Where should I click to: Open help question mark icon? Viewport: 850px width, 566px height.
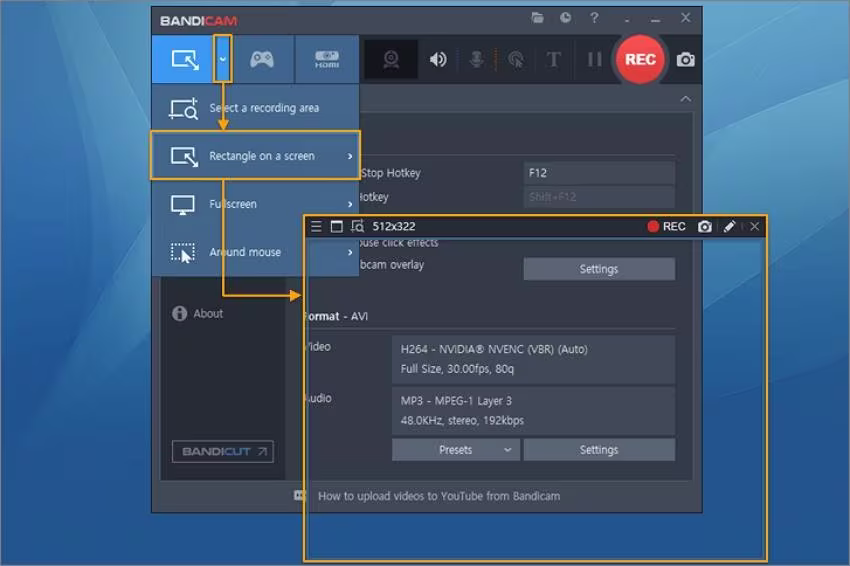point(594,18)
